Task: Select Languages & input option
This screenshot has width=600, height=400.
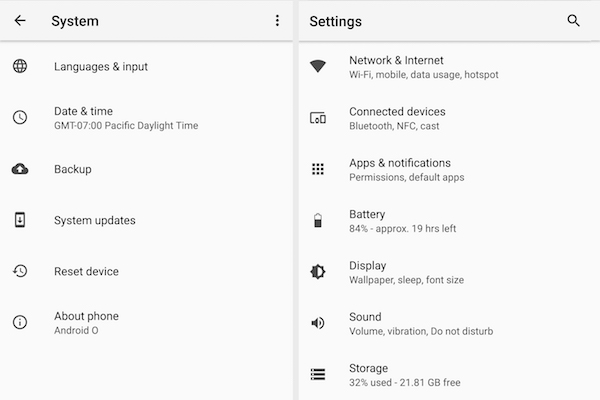Action: point(146,67)
